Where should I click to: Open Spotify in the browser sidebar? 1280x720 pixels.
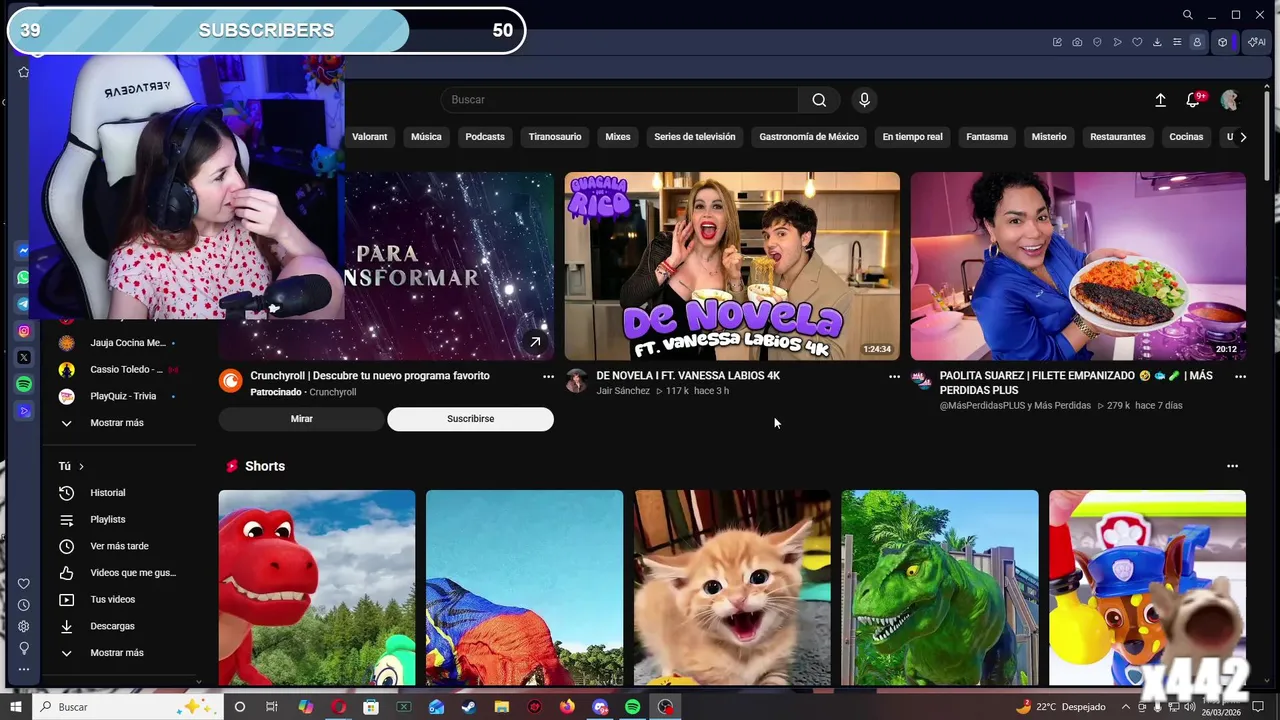tap(24, 384)
